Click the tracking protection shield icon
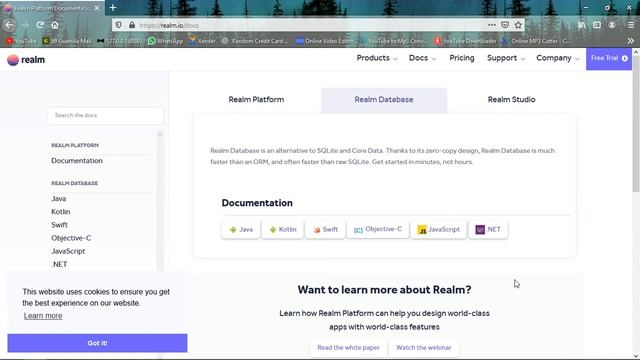The width and height of the screenshot is (640, 360). click(x=118, y=25)
